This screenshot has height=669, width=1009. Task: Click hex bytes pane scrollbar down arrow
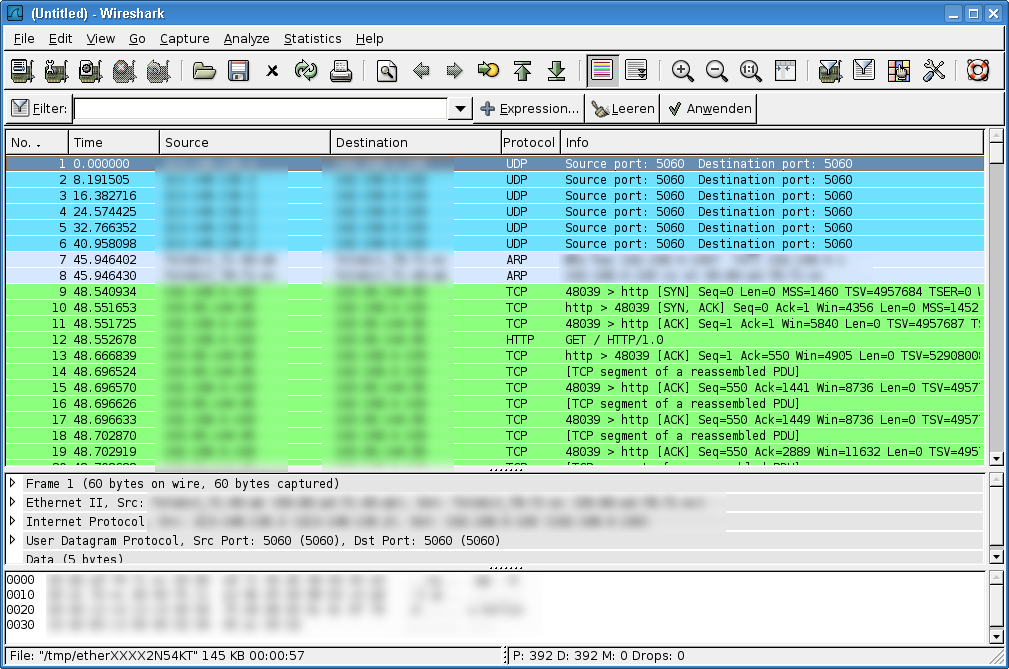(x=996, y=637)
